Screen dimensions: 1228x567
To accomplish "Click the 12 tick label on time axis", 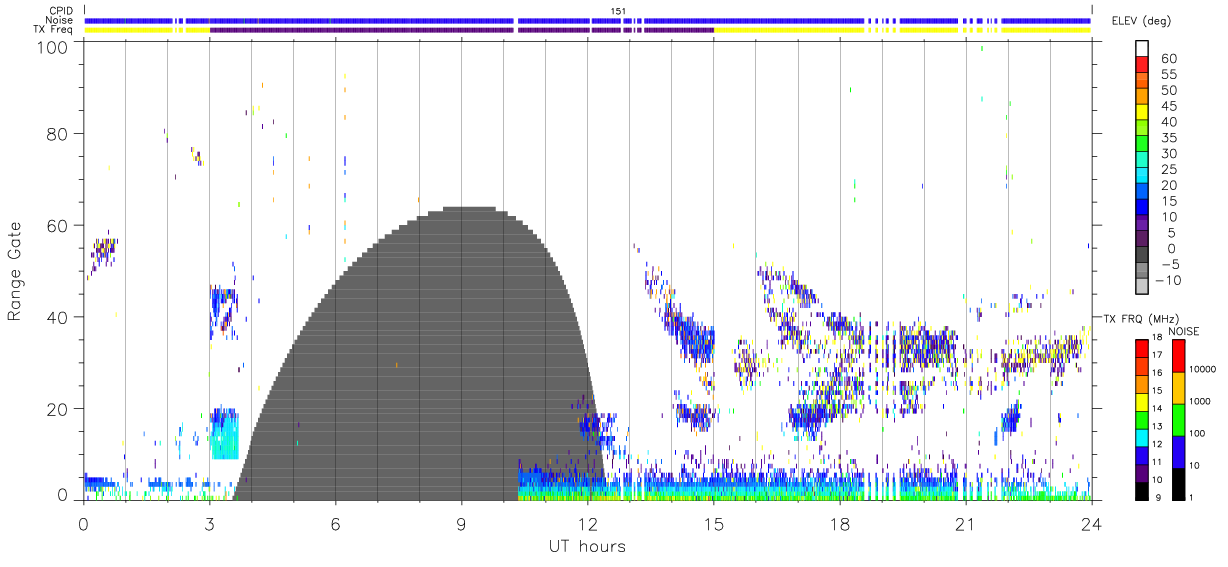I will [x=587, y=524].
